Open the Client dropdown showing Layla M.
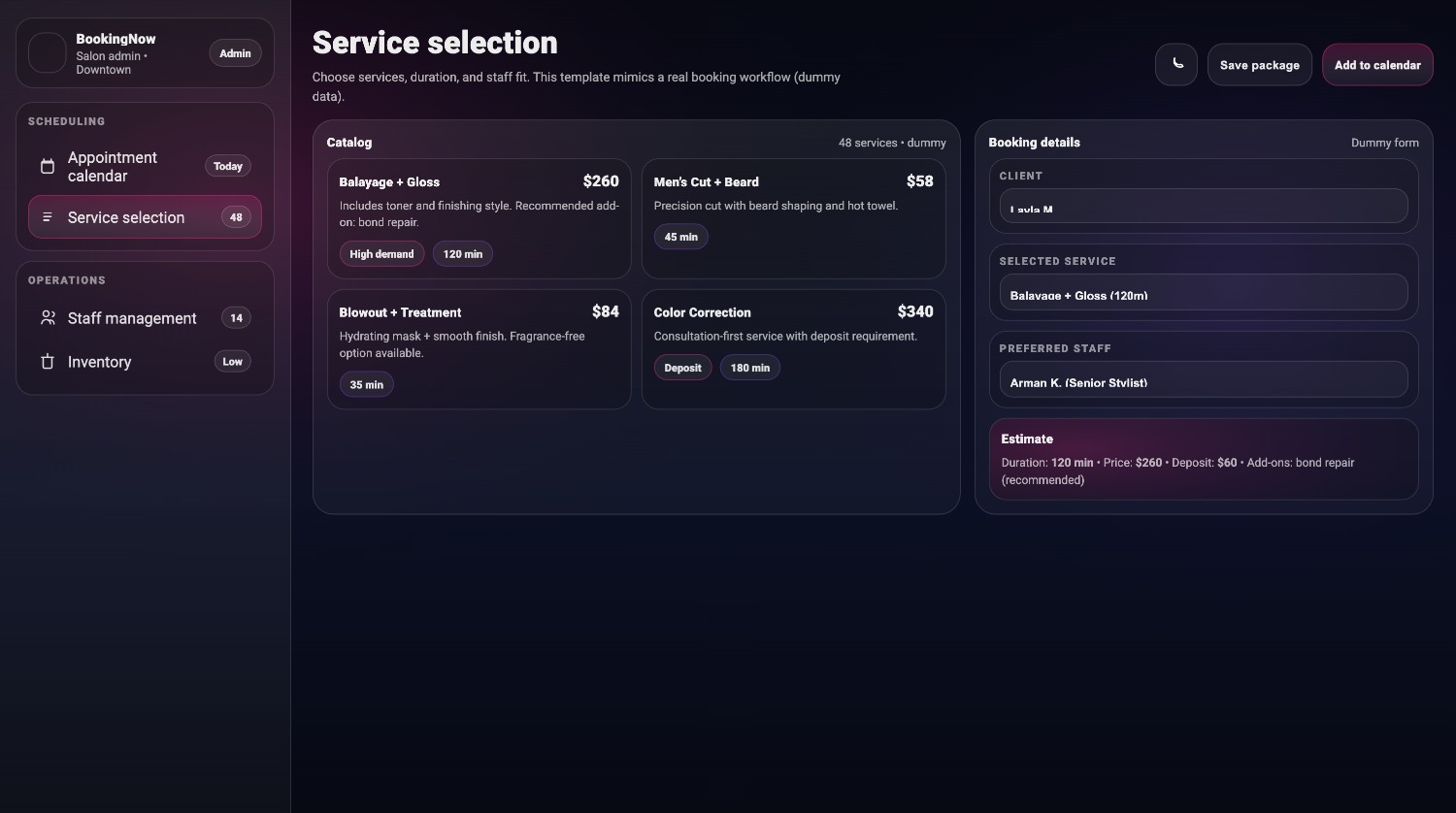1456x813 pixels. 1203,205
